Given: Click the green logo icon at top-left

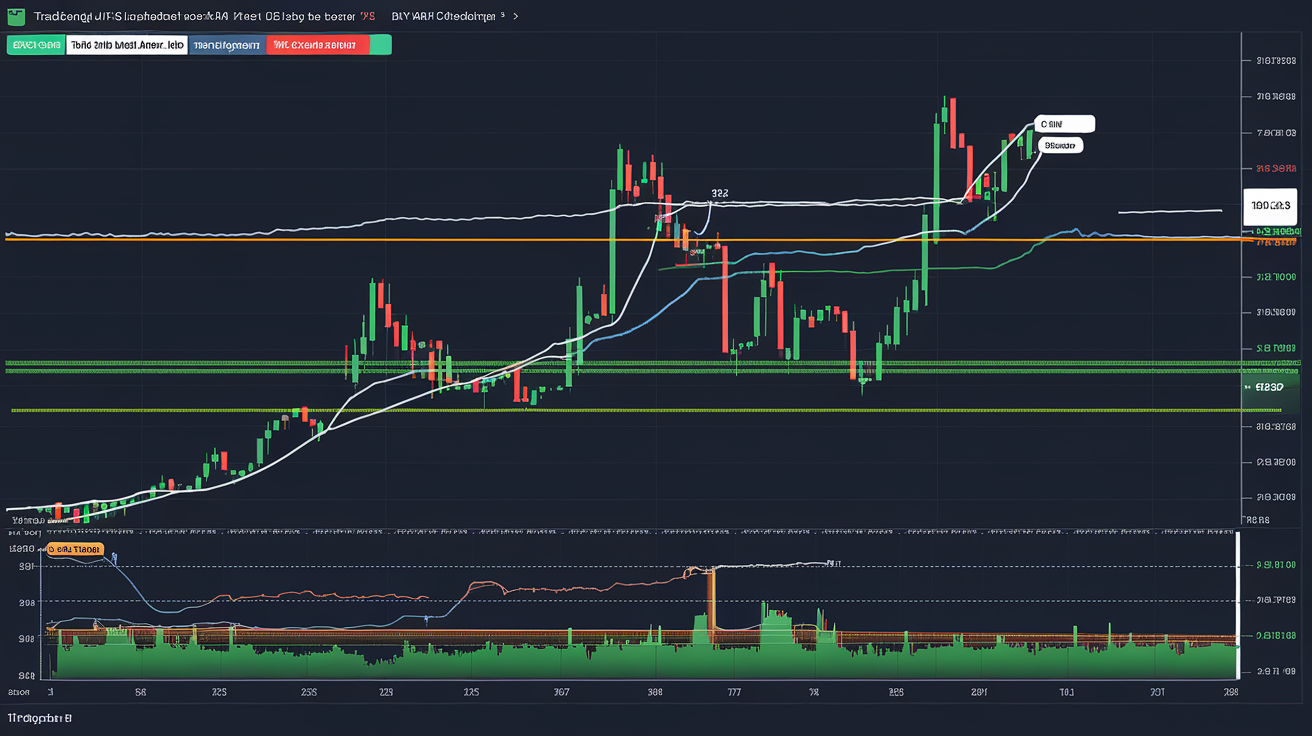Looking at the screenshot, I should point(14,17).
